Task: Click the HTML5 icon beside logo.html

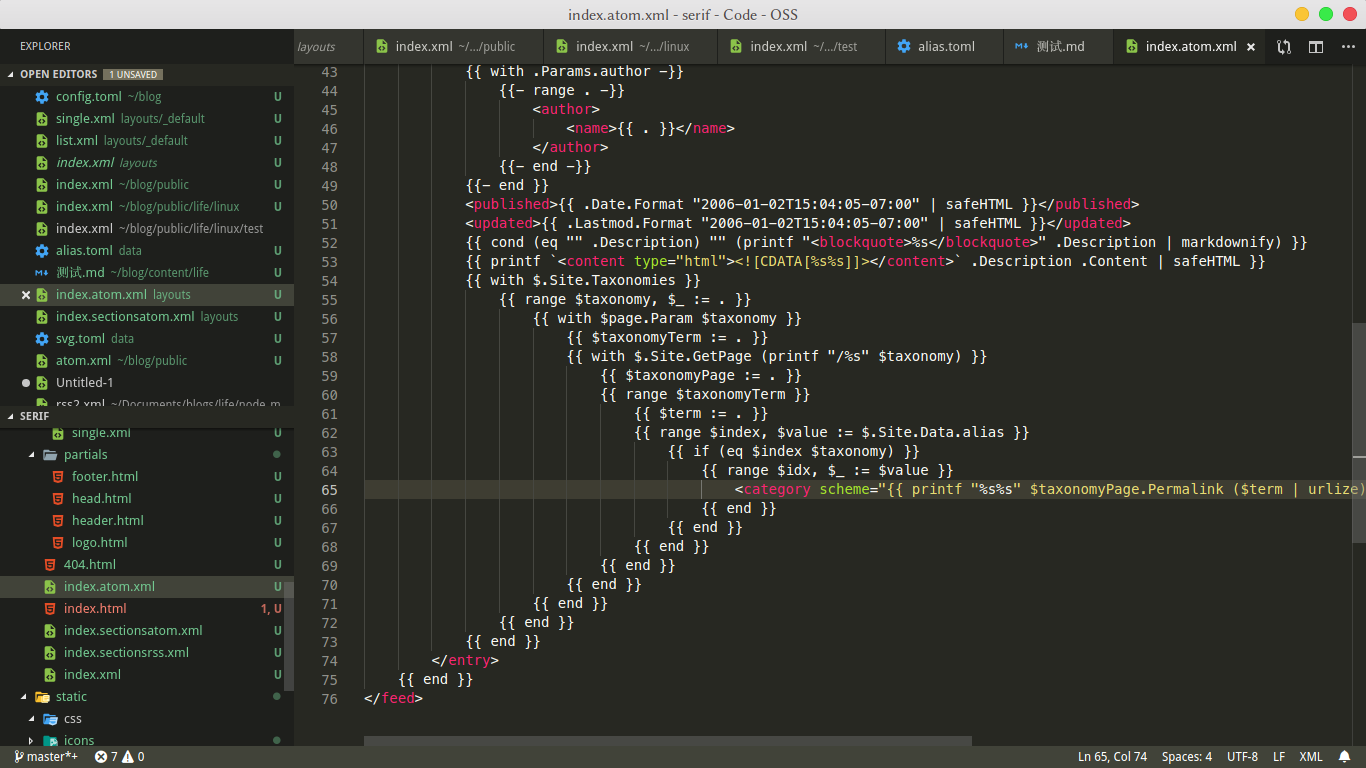Action: [x=57, y=543]
